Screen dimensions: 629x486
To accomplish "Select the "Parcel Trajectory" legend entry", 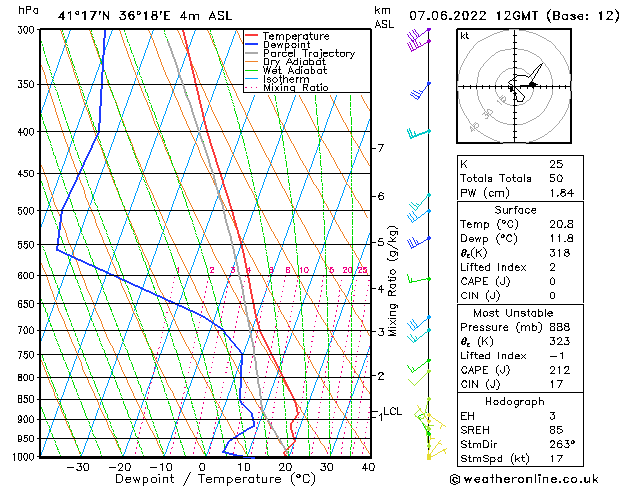I will point(309,53).
